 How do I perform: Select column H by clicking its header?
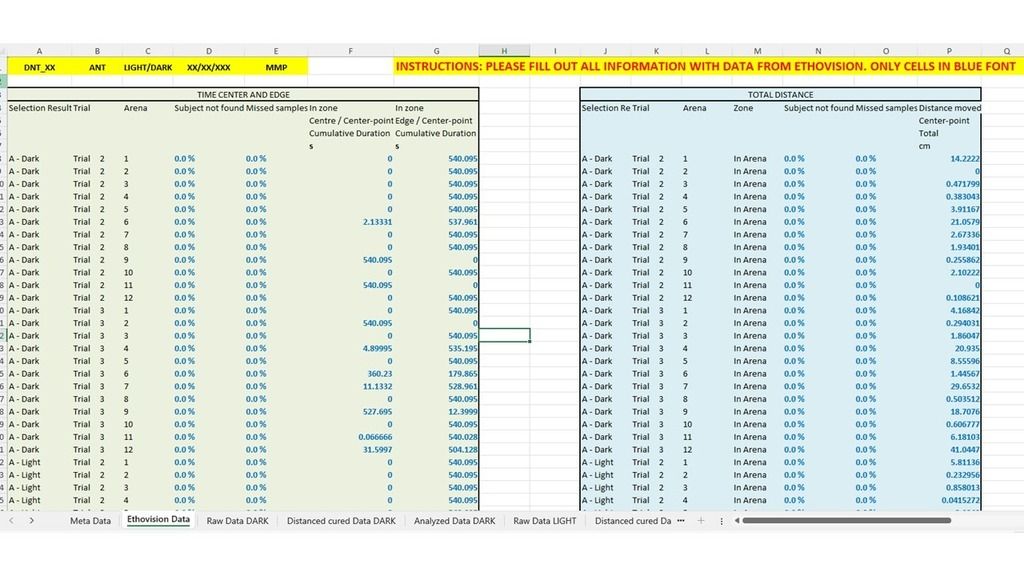pos(504,50)
